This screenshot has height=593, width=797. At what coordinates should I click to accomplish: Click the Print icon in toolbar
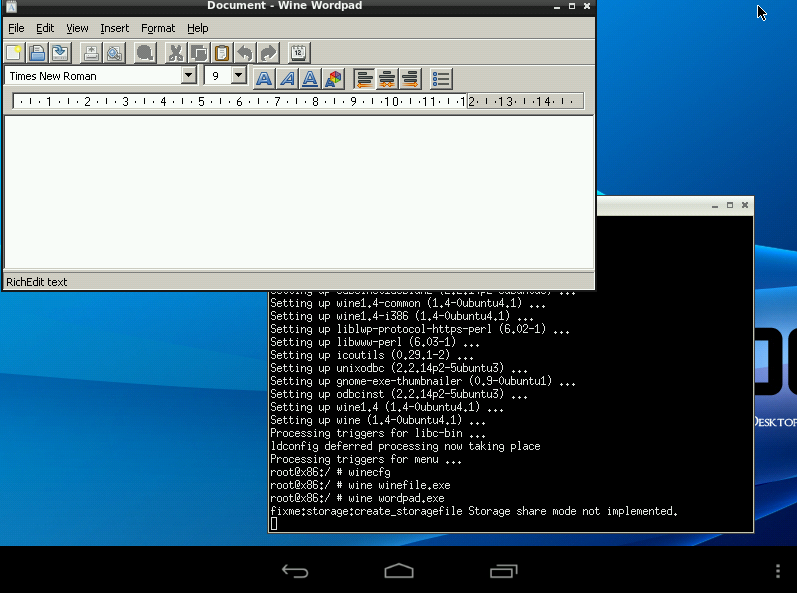point(92,53)
